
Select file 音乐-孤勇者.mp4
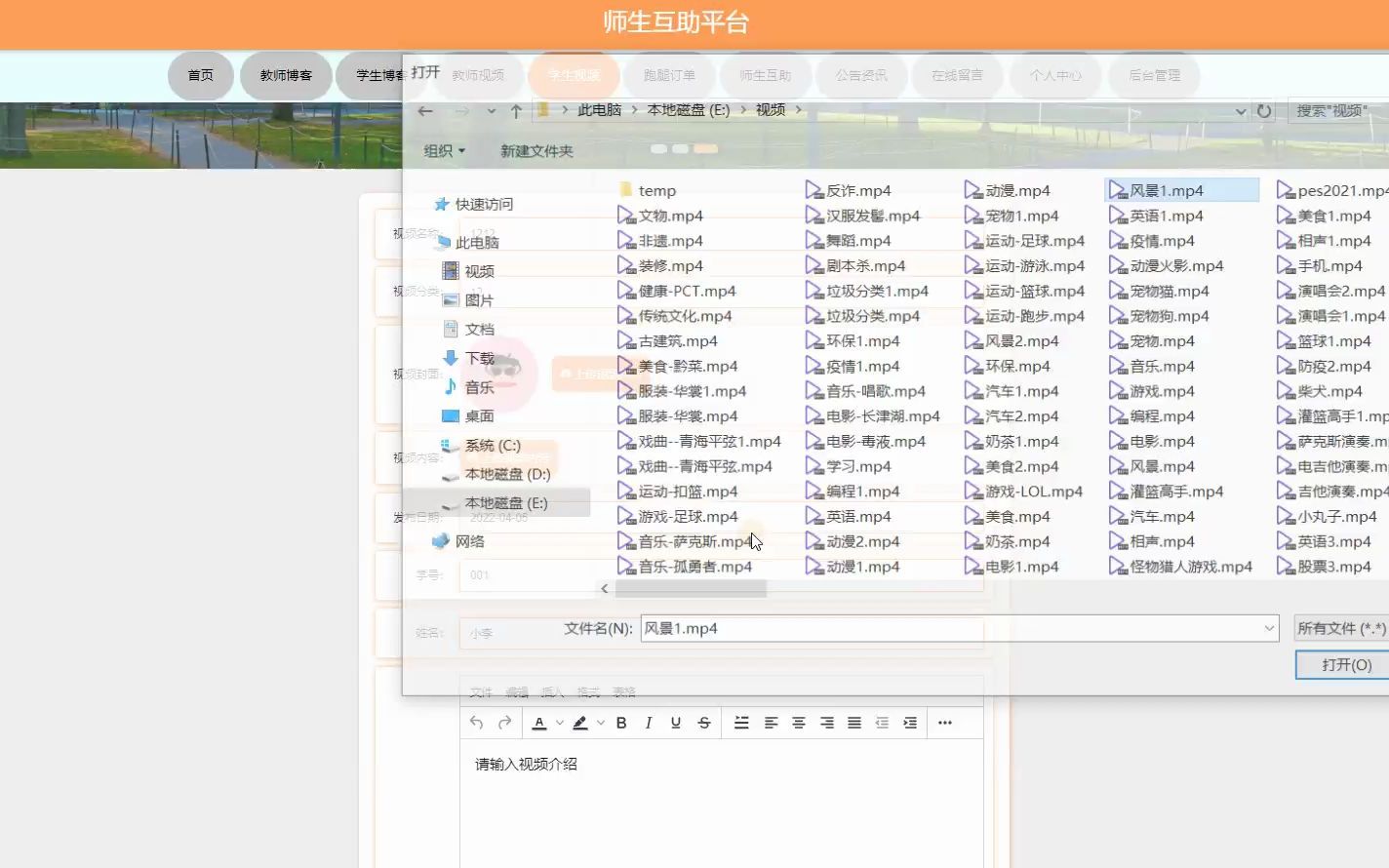click(x=685, y=567)
